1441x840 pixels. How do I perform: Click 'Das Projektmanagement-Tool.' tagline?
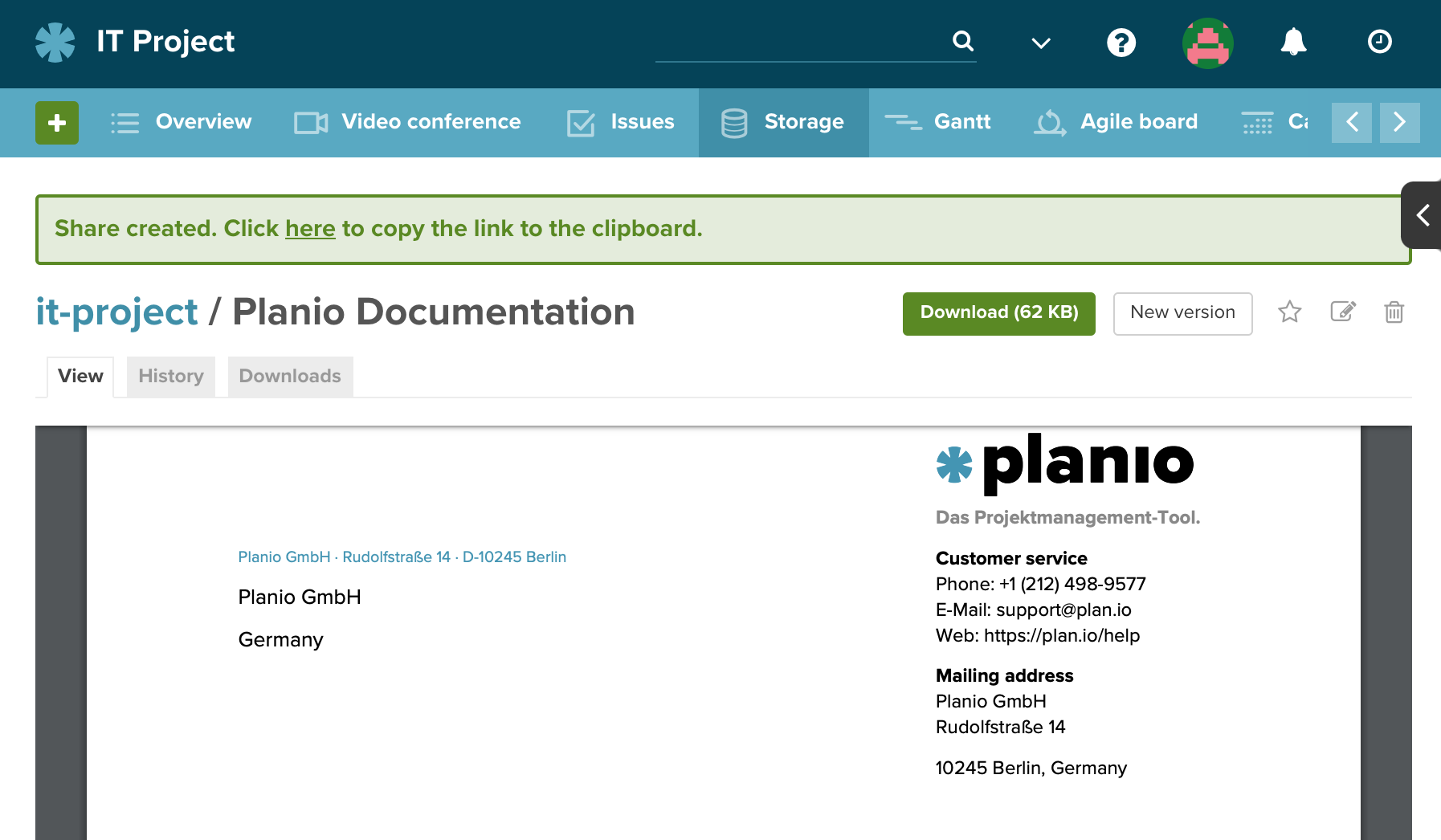tap(1067, 518)
